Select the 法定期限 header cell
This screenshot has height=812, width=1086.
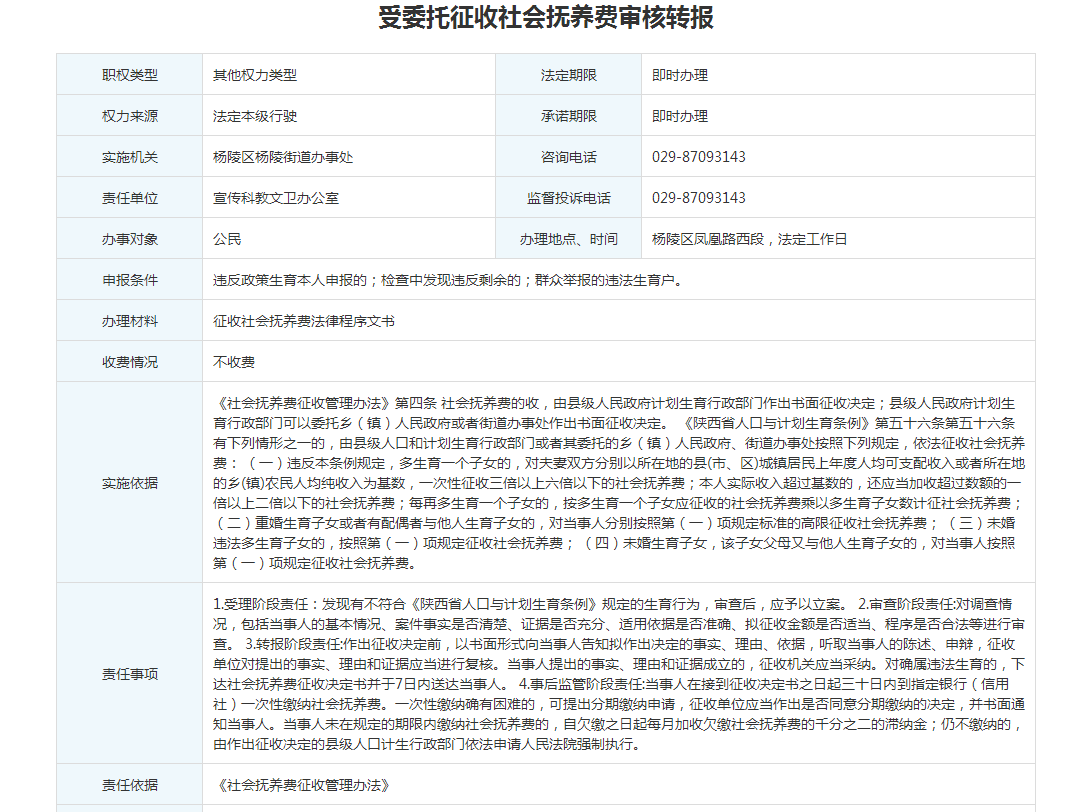pyautogui.click(x=568, y=75)
